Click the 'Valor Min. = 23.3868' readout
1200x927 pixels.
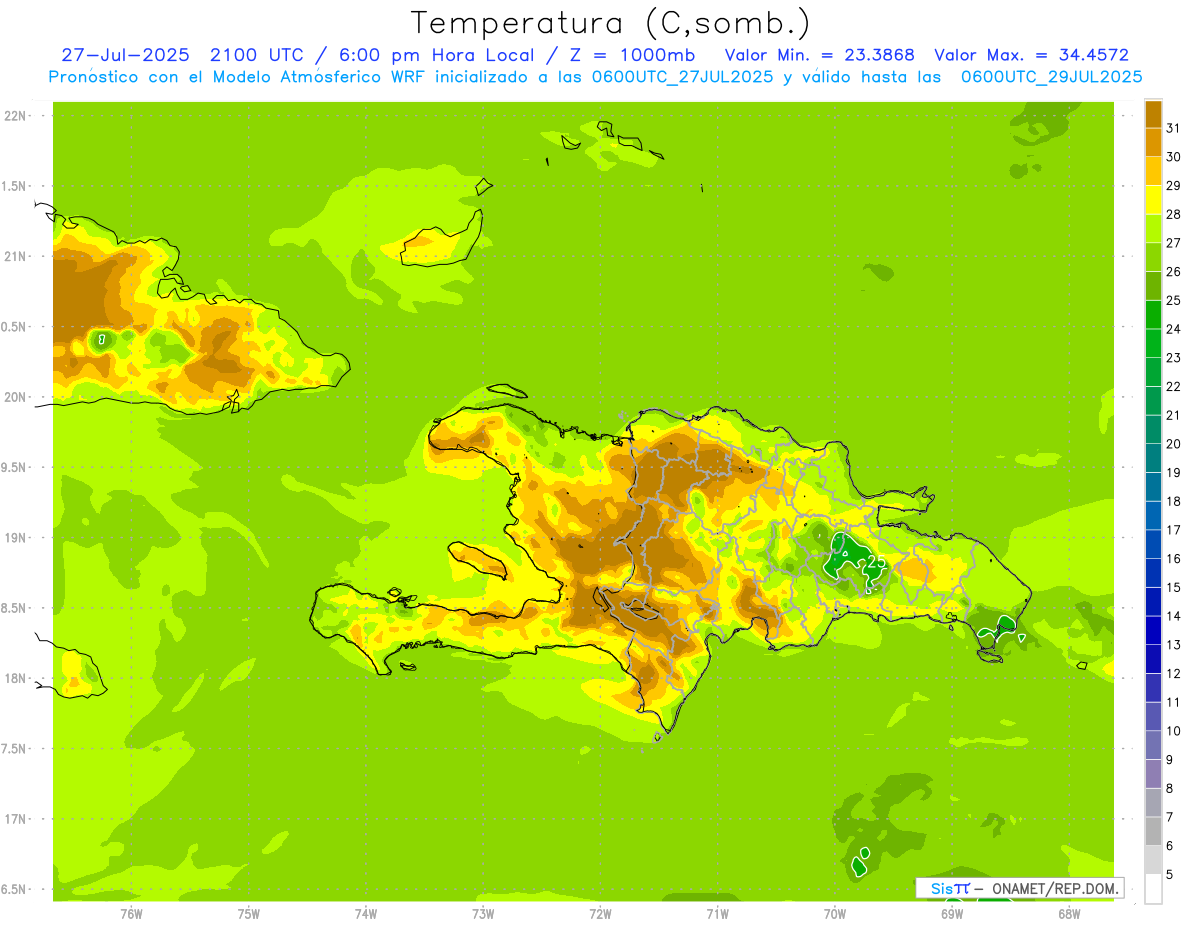[x=820, y=54]
